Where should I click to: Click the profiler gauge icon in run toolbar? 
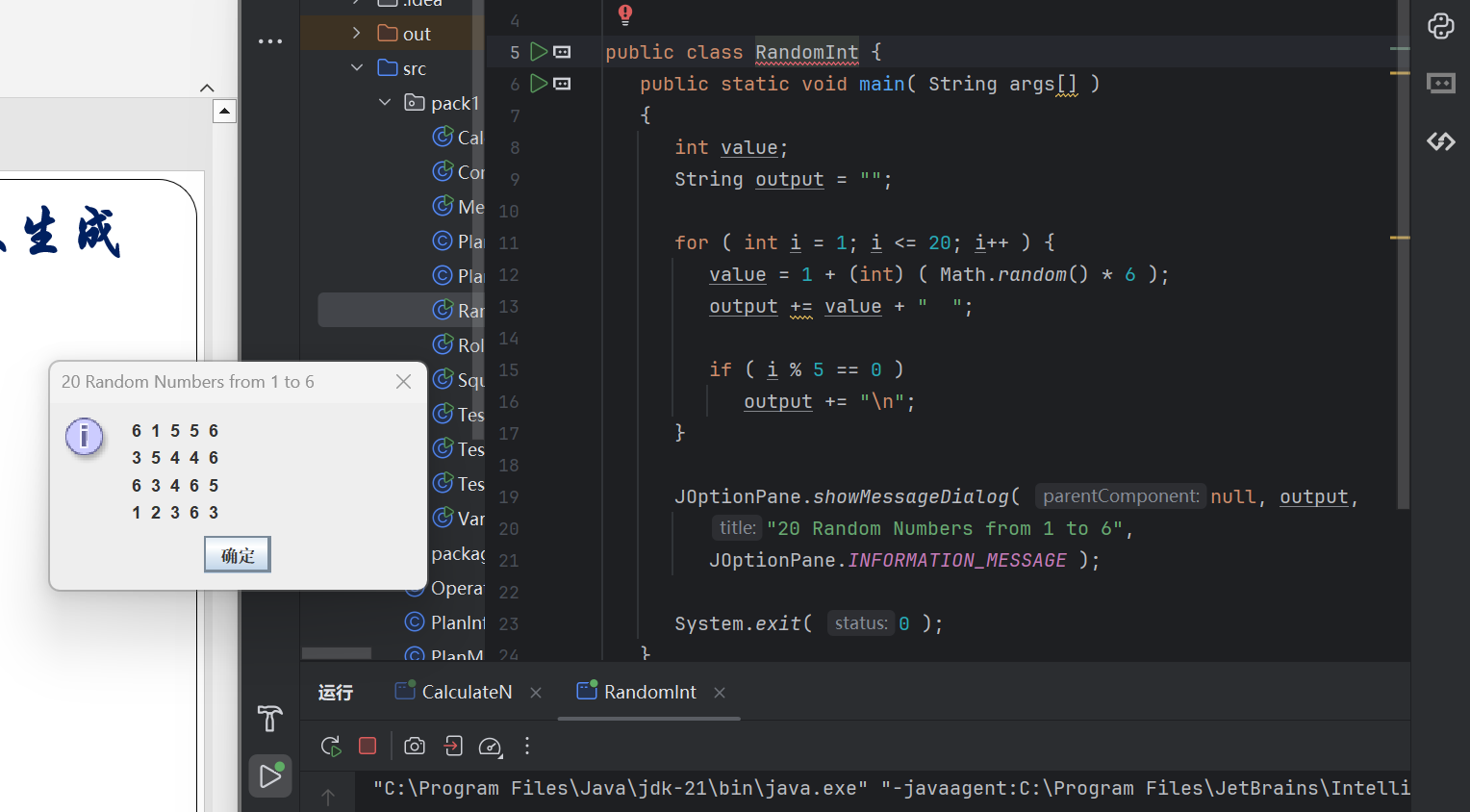490,746
